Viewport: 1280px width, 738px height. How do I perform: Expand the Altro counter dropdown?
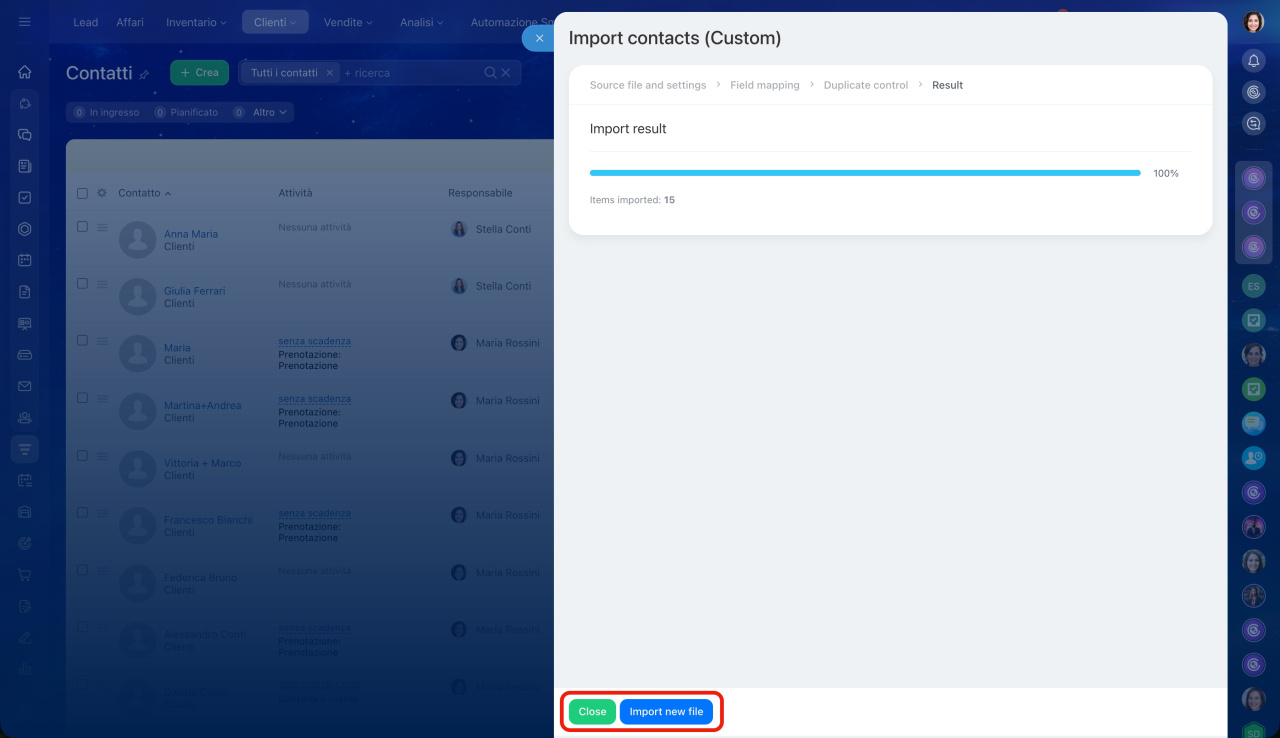(269, 113)
